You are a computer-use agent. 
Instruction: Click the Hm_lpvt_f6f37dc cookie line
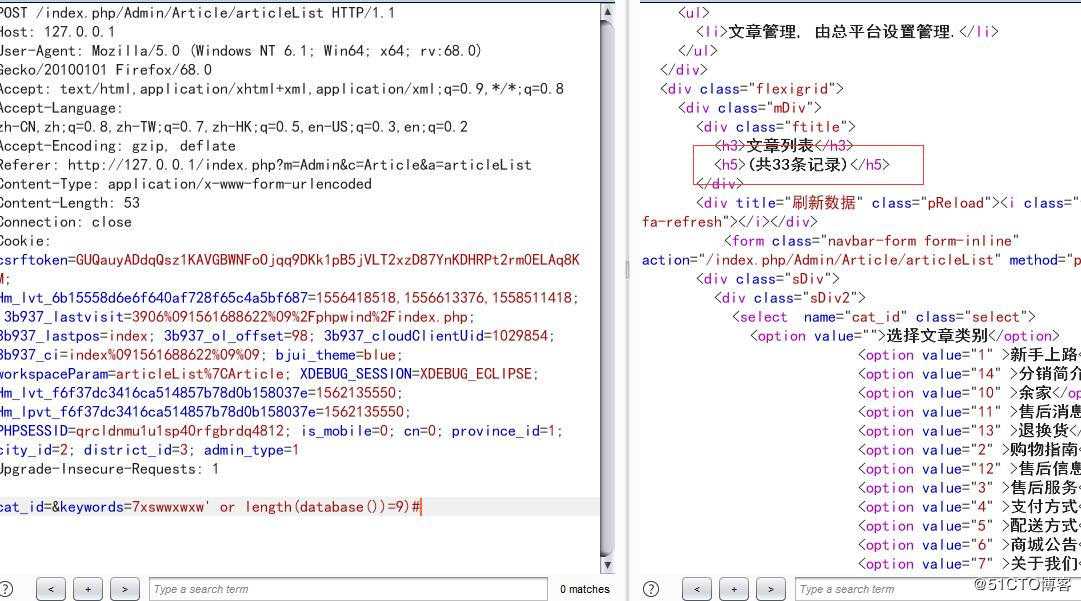(x=205, y=411)
